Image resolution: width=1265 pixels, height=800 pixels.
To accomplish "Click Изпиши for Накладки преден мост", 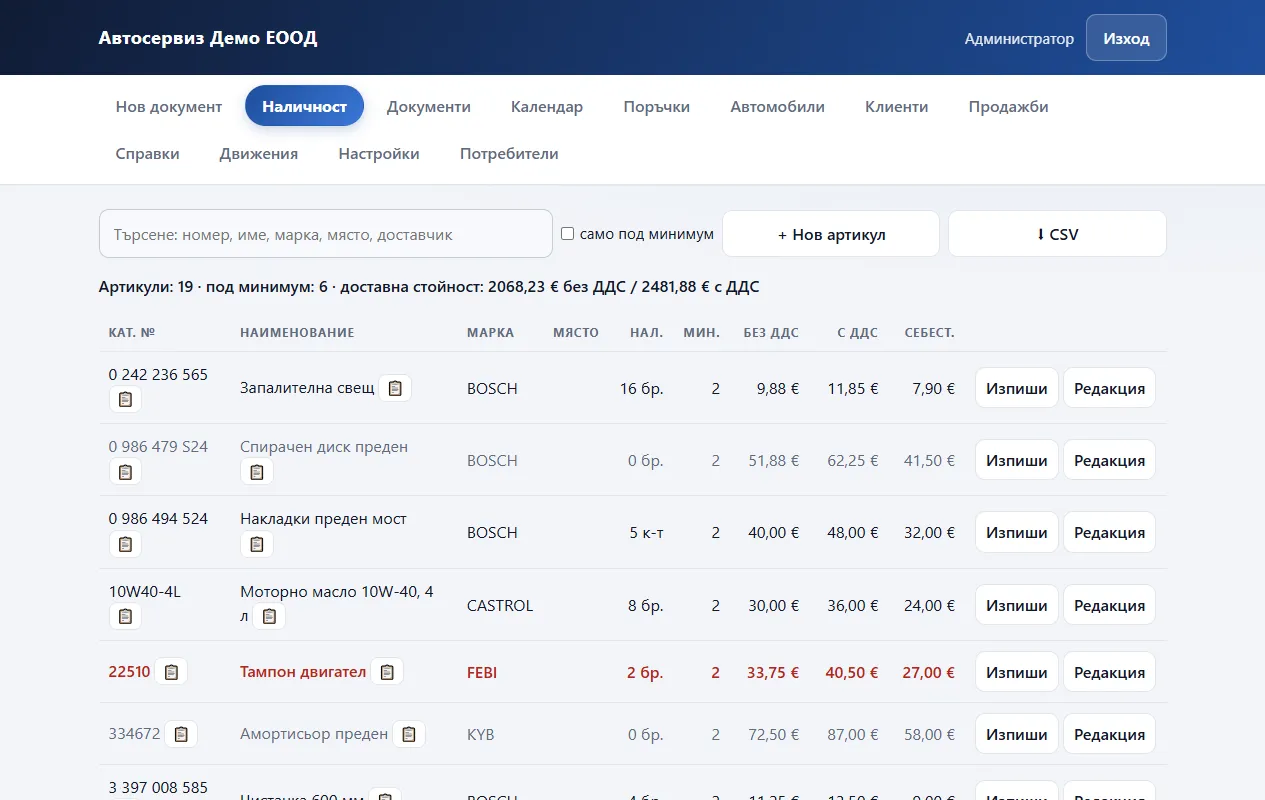I will [x=1017, y=532].
